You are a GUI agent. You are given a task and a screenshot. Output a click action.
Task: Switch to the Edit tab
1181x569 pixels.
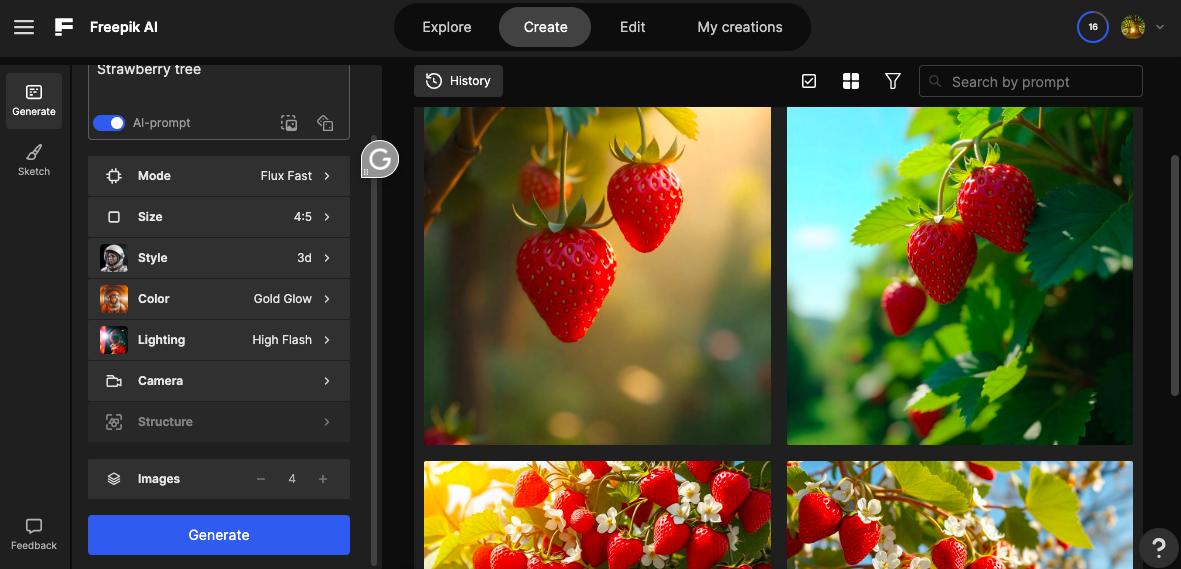[633, 27]
